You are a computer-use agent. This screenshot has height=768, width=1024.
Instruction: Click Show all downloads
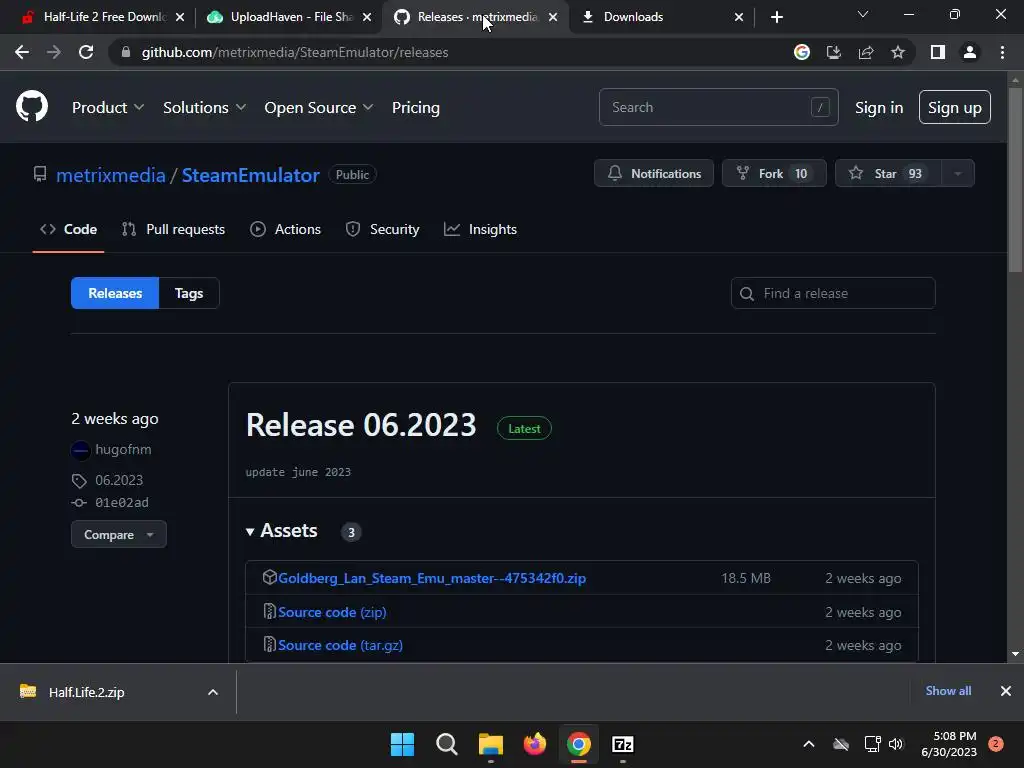[x=948, y=691]
